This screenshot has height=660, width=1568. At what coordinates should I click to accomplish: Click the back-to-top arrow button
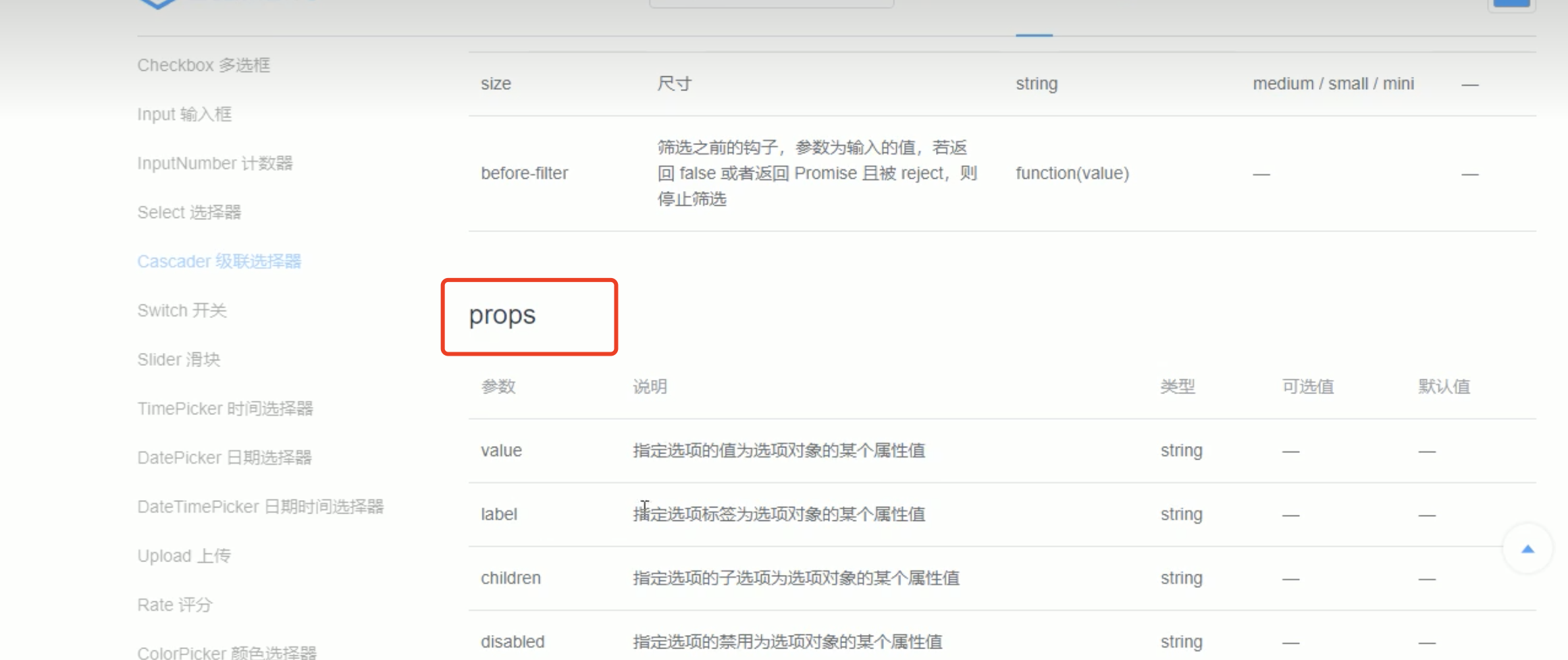coord(1527,549)
